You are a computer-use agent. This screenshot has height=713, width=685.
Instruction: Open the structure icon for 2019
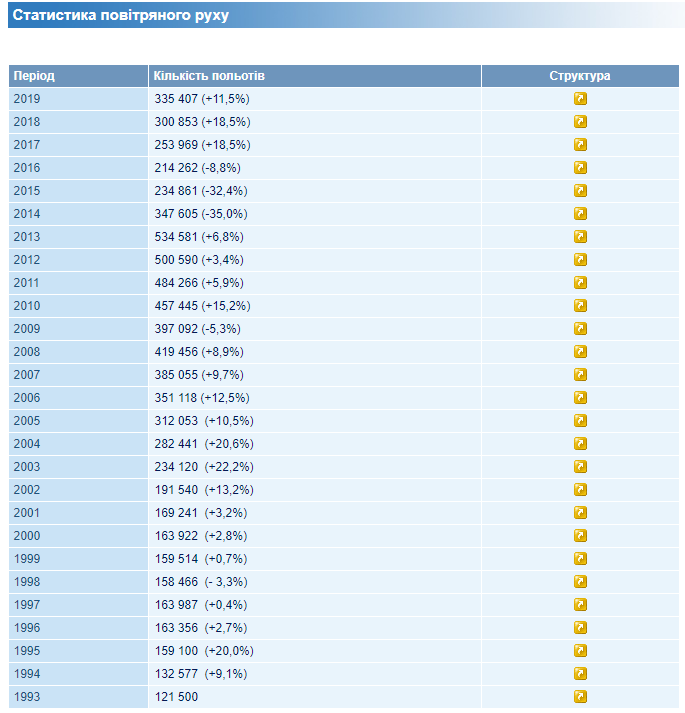580,99
